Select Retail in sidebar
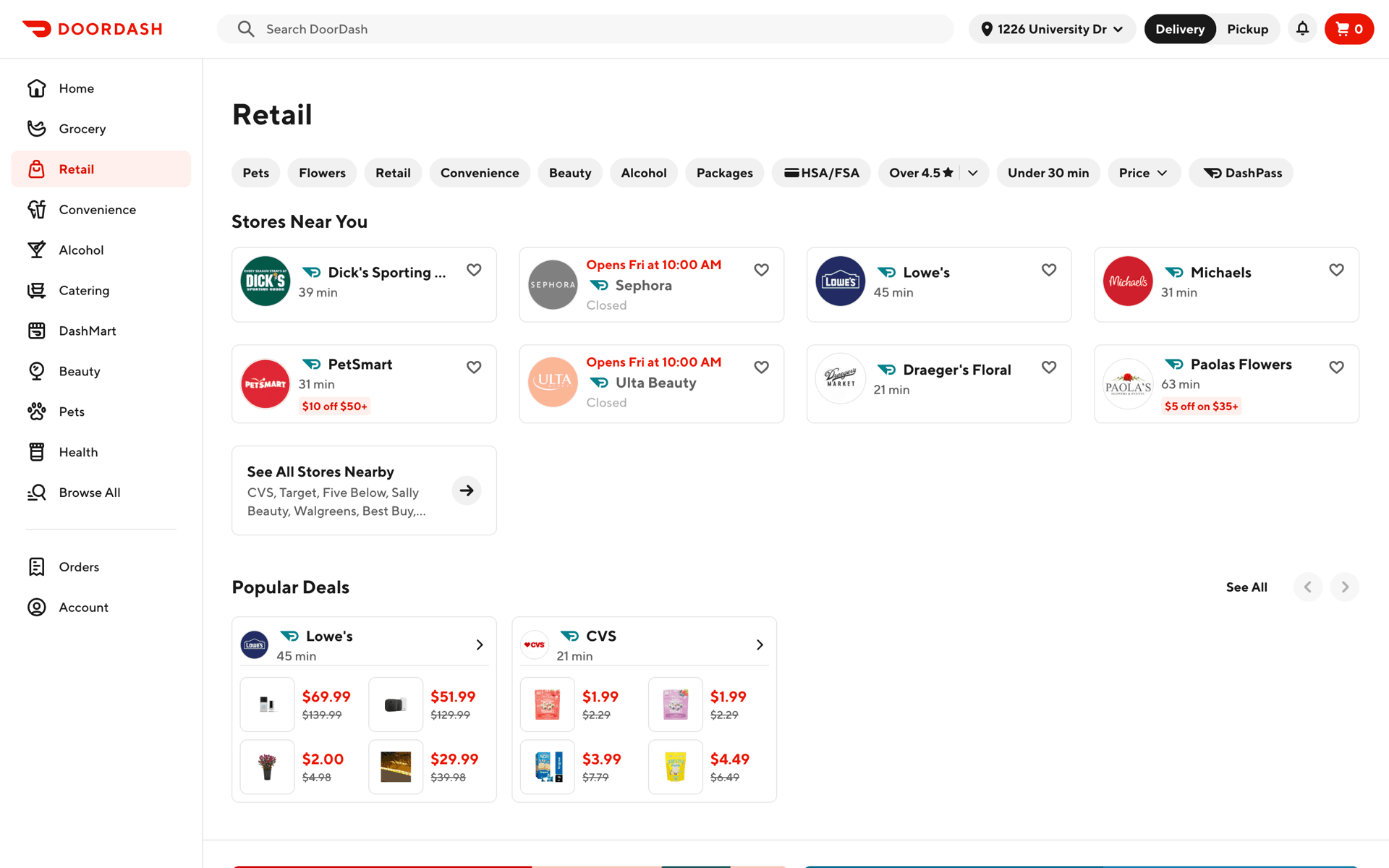This screenshot has height=868, width=1389. click(101, 169)
